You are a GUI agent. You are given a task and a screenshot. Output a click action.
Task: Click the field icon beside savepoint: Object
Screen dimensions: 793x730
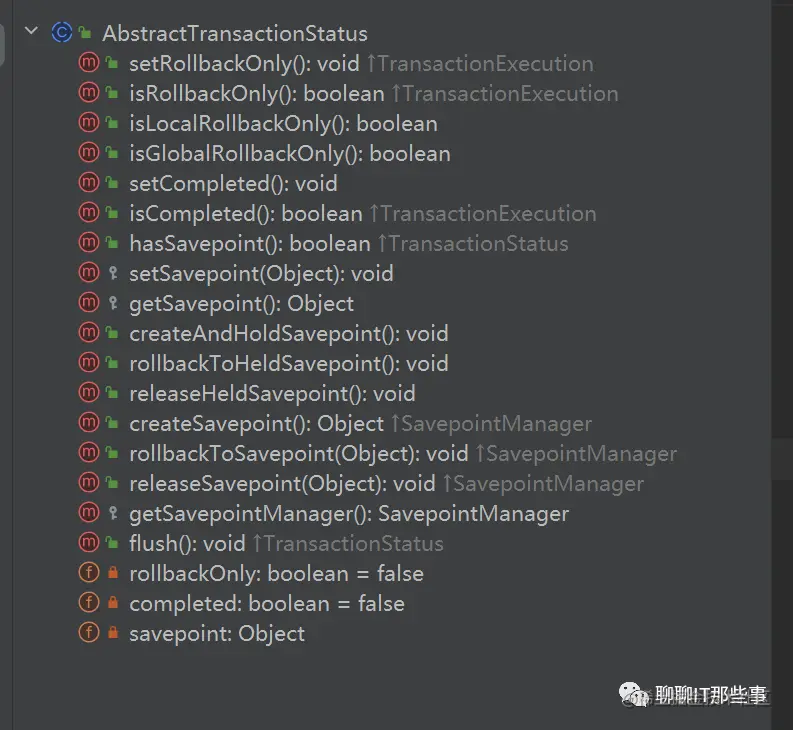(89, 632)
